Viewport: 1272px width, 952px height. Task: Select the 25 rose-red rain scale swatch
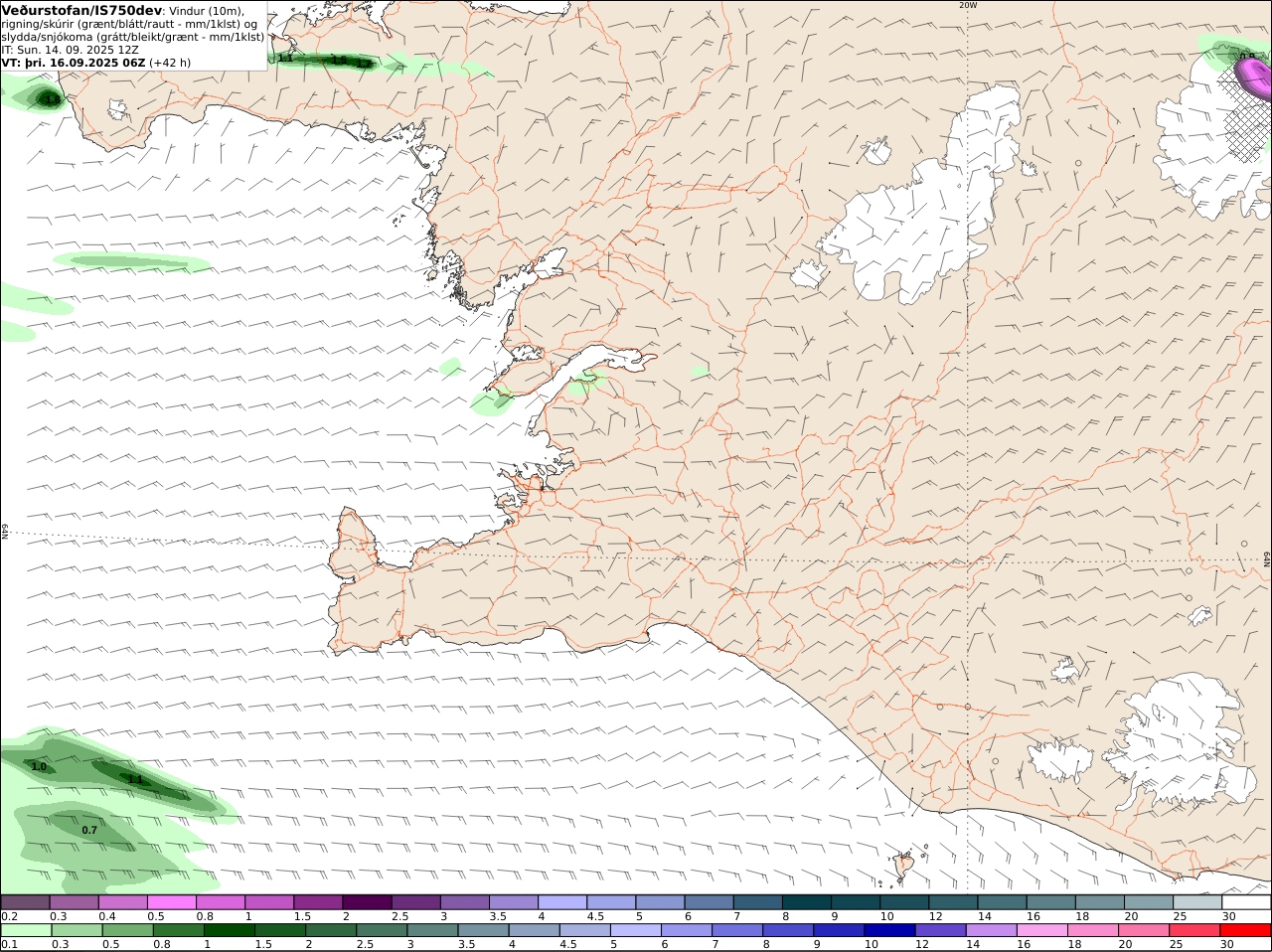[x=1195, y=930]
